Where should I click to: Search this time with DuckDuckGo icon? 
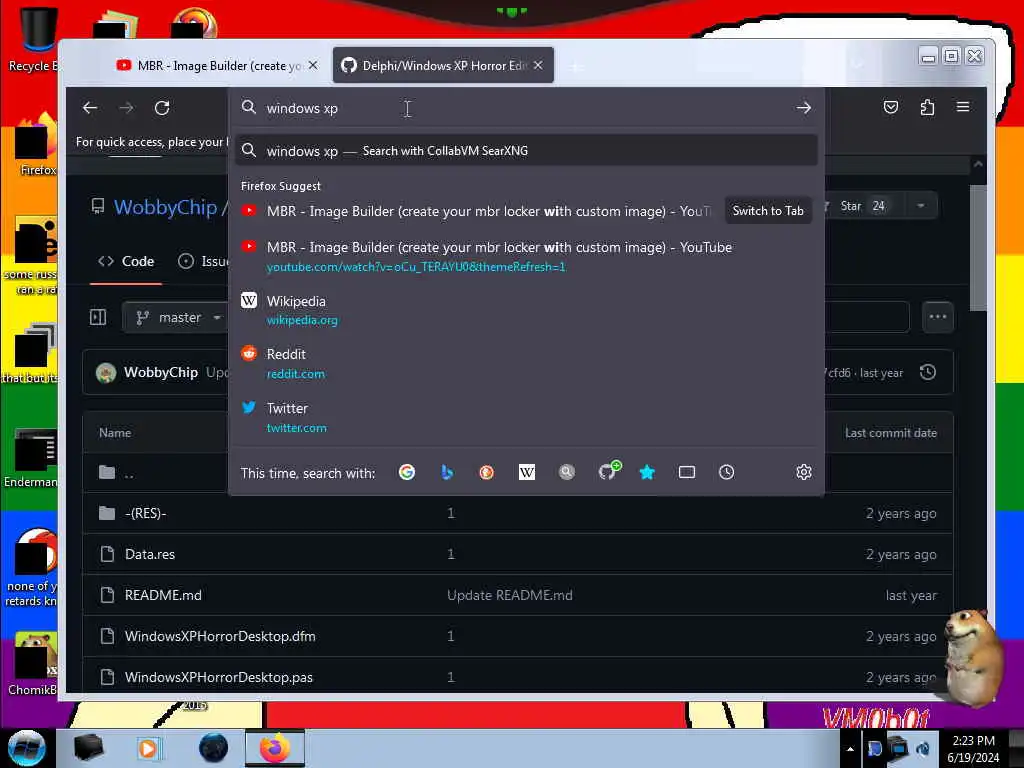487,472
